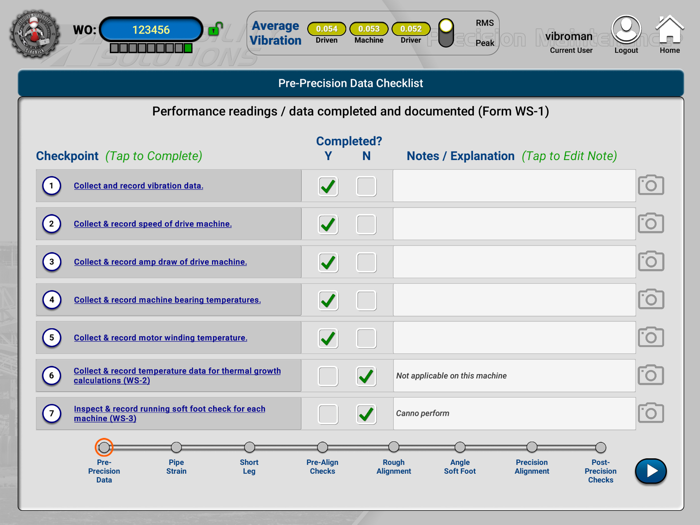
Task: Open 'Collect & record motor winding temperature'
Action: [x=160, y=338]
